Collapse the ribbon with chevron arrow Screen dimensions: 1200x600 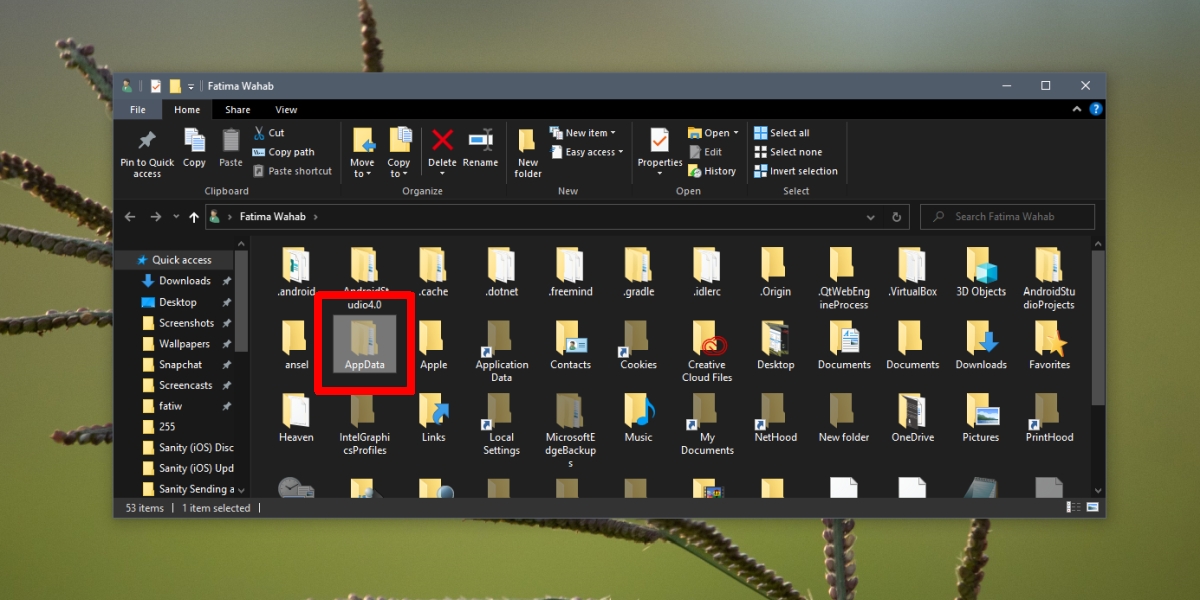1077,109
